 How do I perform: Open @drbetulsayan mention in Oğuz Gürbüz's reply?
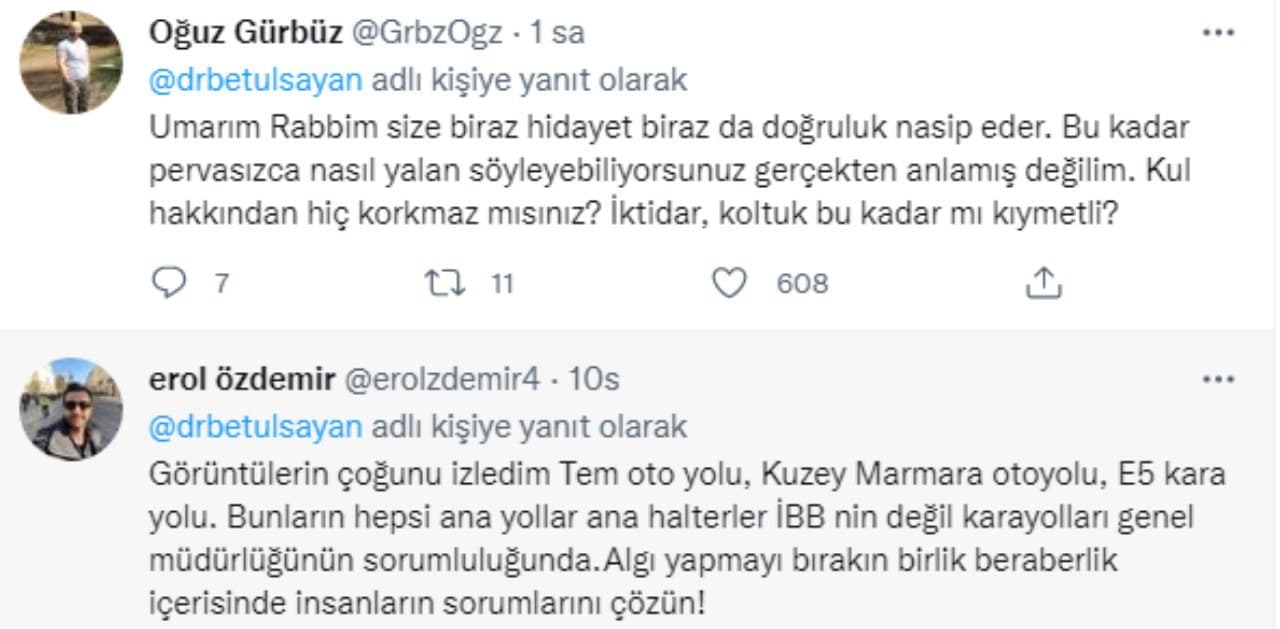click(x=255, y=81)
